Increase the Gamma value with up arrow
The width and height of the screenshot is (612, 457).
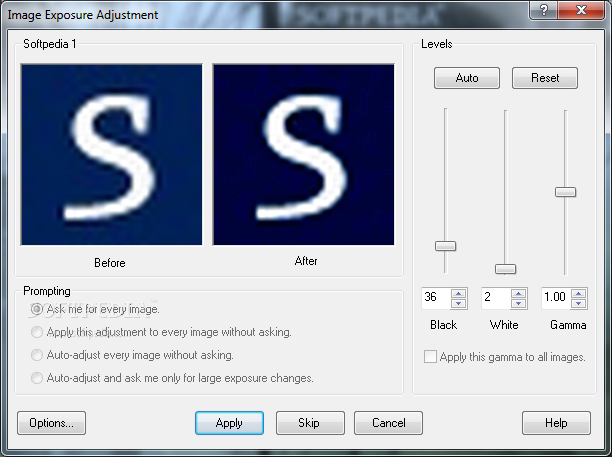(x=578, y=293)
